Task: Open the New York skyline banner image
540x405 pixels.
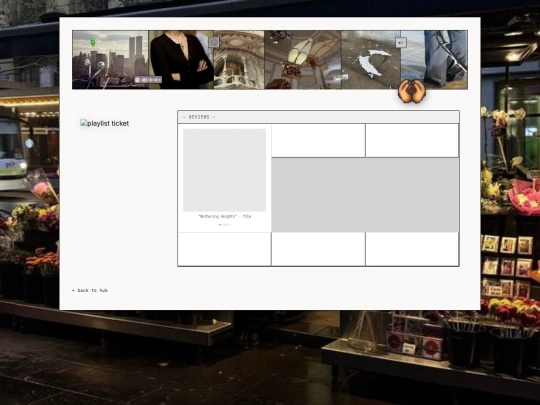Action: point(110,60)
